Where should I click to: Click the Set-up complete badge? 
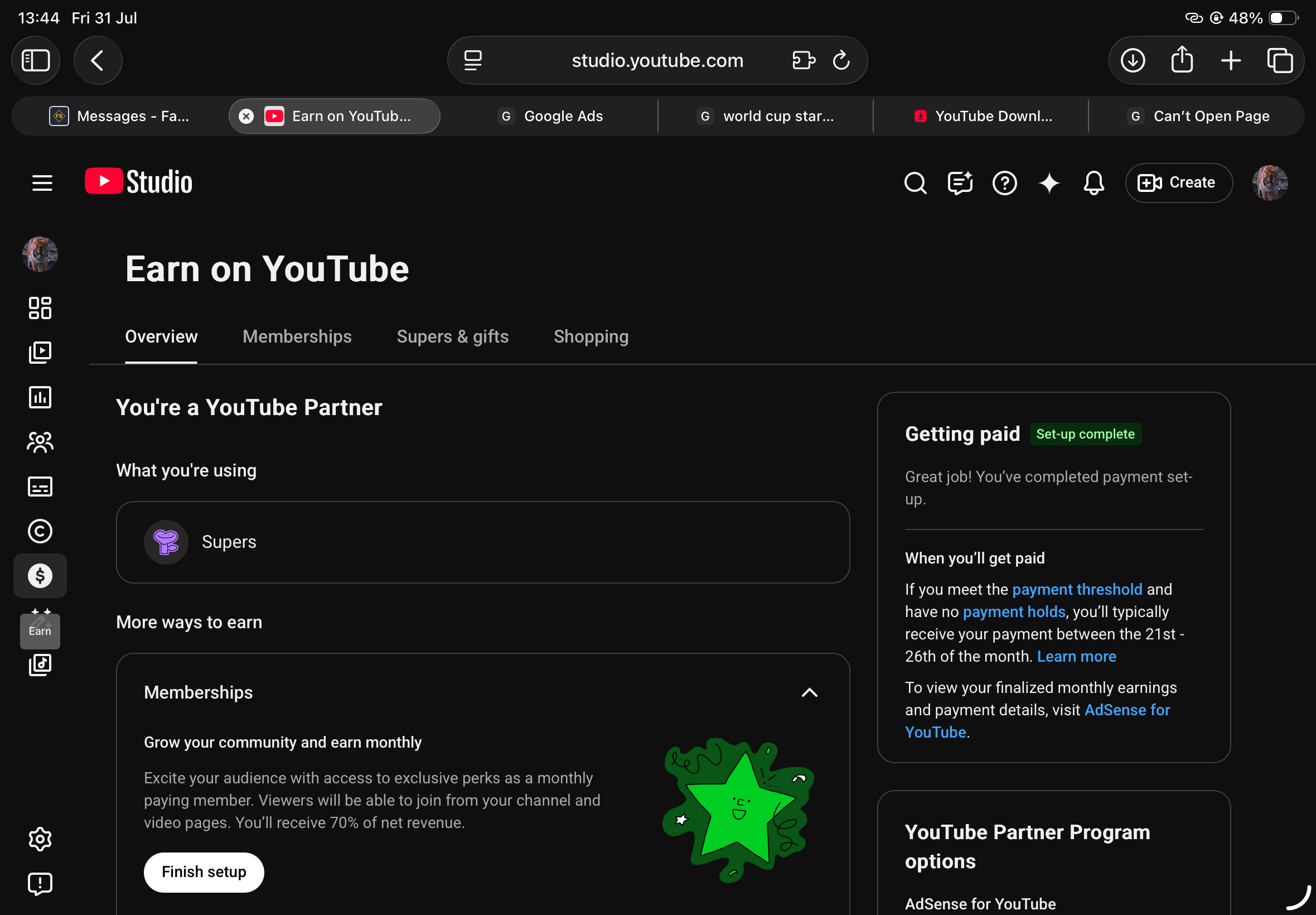[1085, 434]
